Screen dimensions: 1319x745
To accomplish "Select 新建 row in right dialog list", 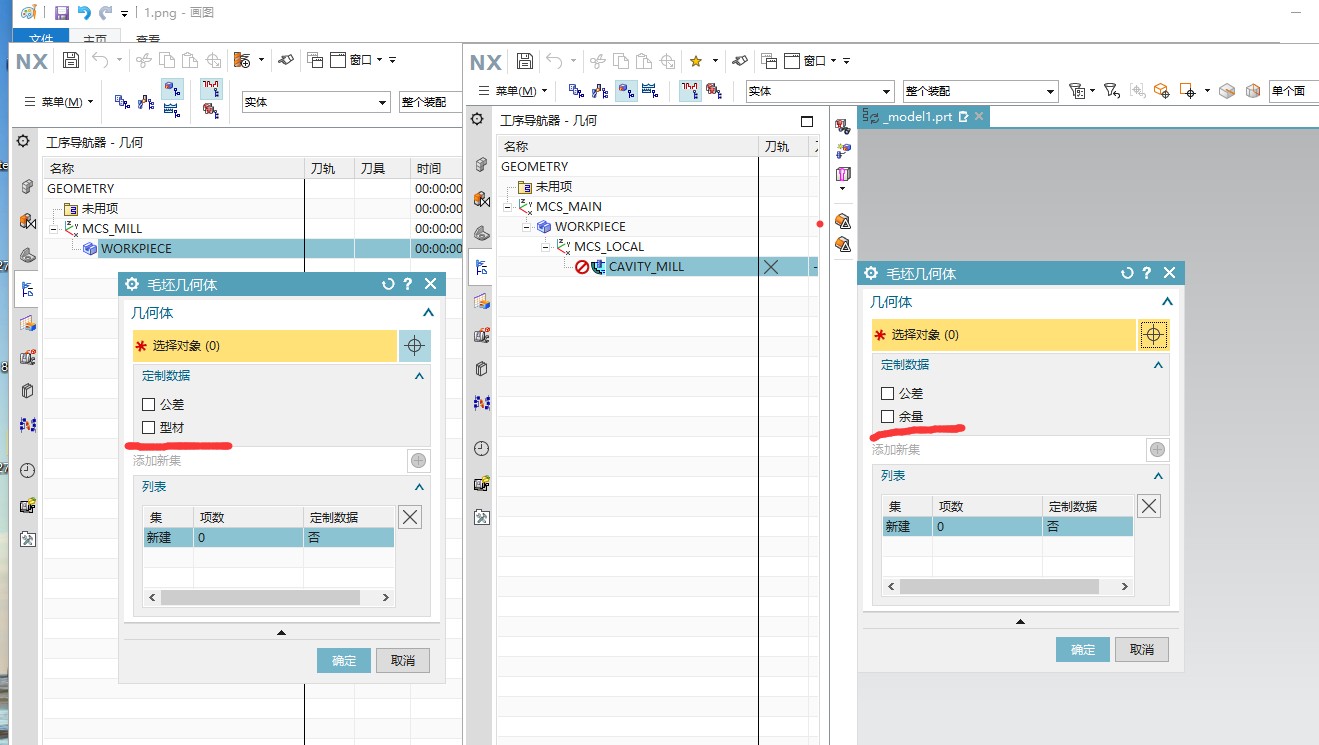I will coord(1007,526).
